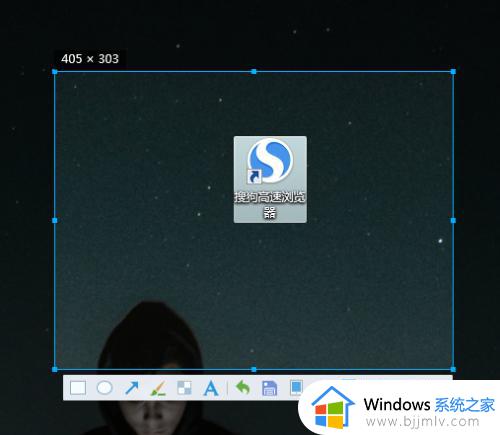Save the screenshot to file
500x435 pixels.
tap(269, 388)
